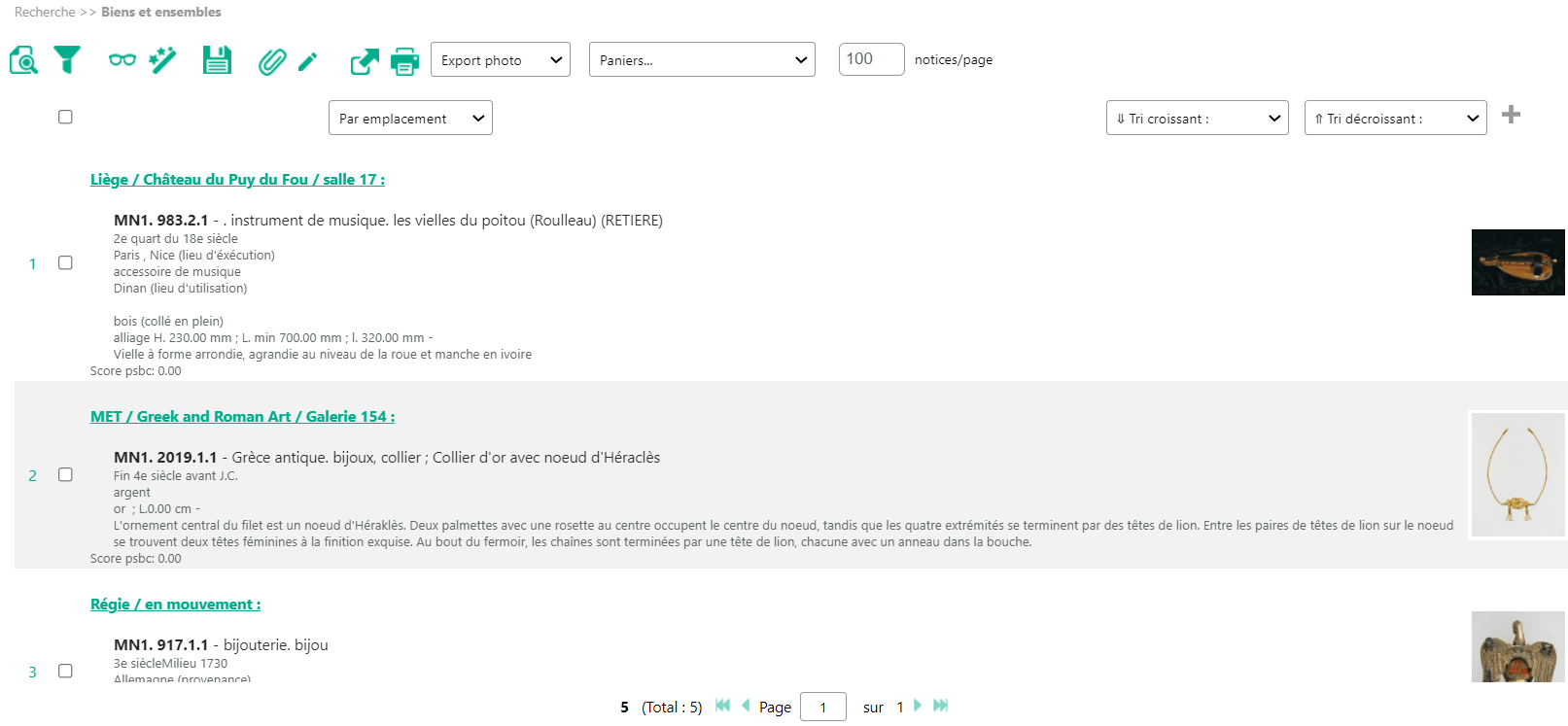Open Liège / Château du Puy du Fou link
The image size is (1568, 726).
237,180
